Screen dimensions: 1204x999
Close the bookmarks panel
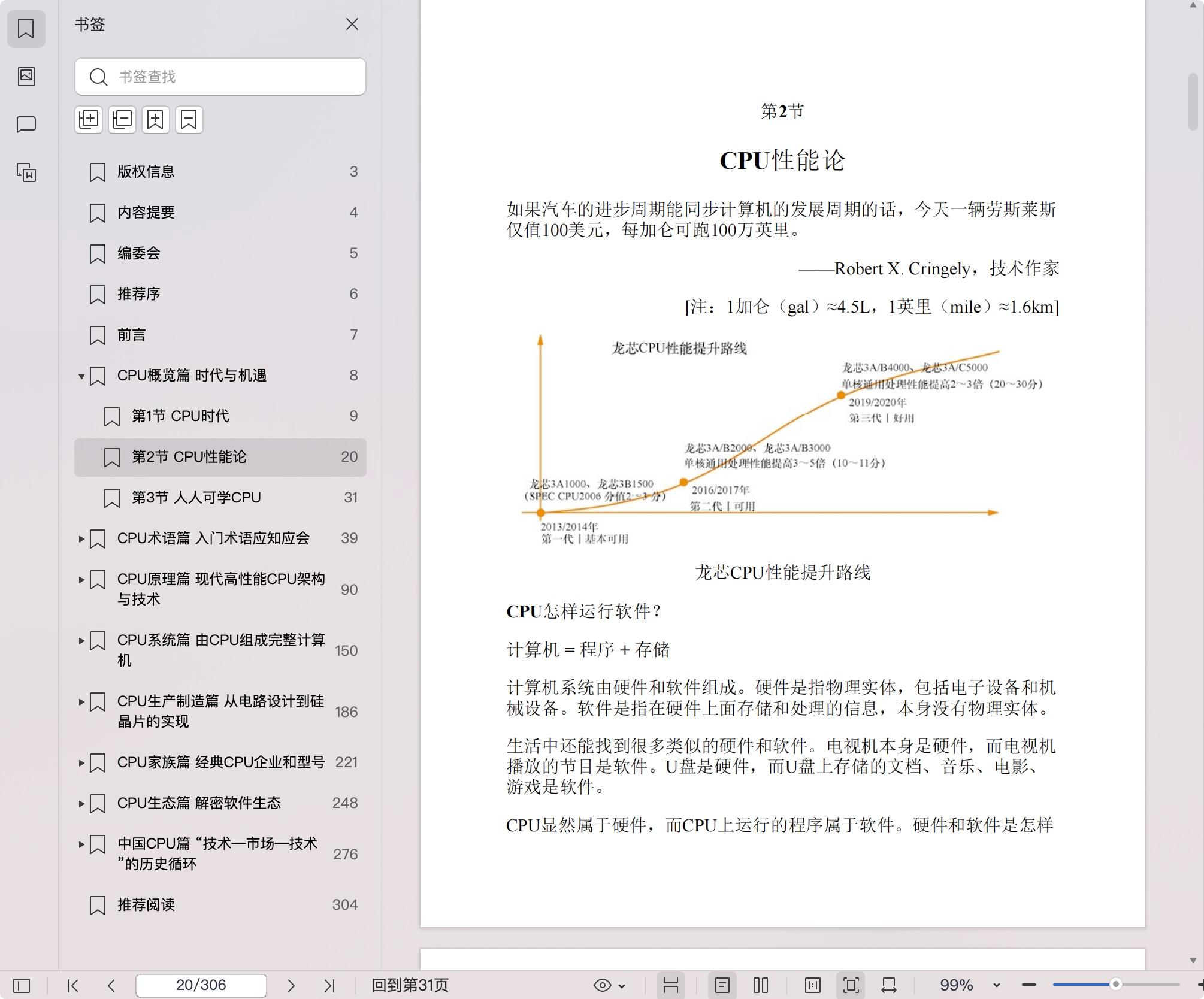(x=352, y=24)
